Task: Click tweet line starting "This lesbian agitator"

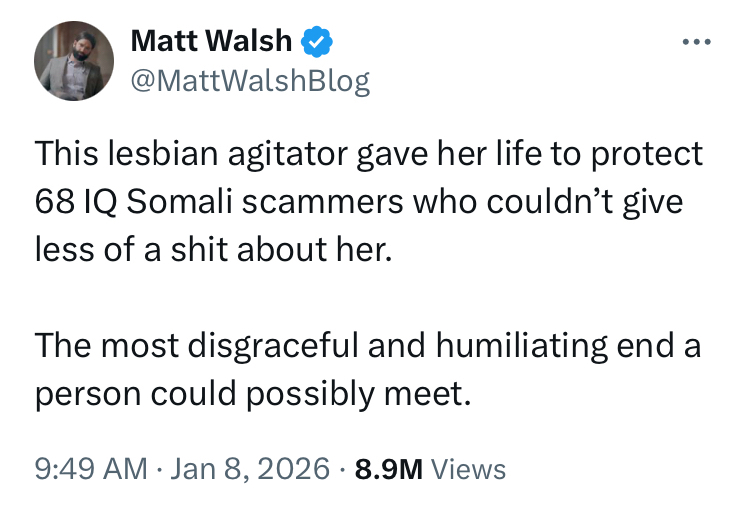Action: click(369, 156)
